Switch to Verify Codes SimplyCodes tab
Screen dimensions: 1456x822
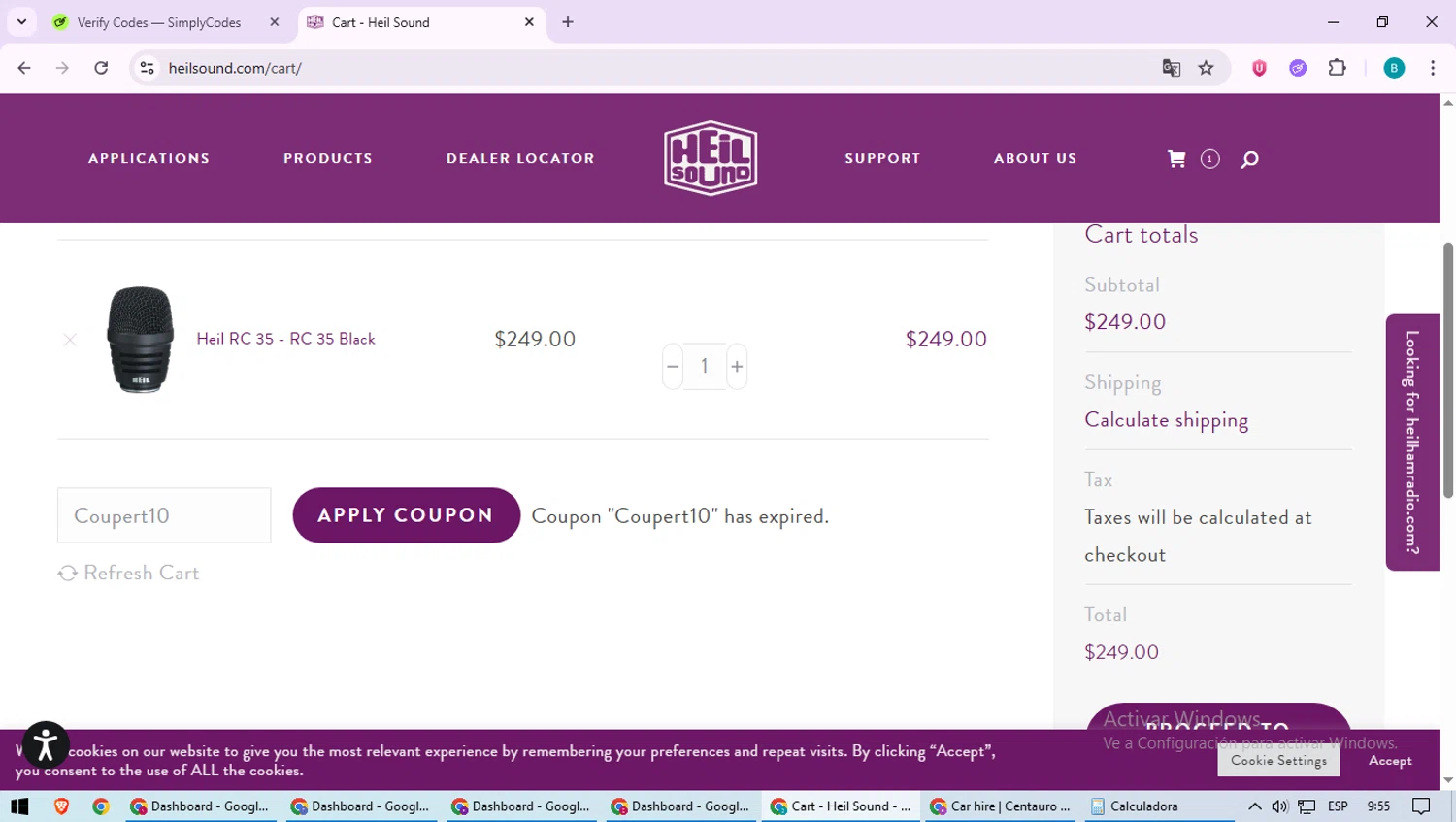(158, 22)
